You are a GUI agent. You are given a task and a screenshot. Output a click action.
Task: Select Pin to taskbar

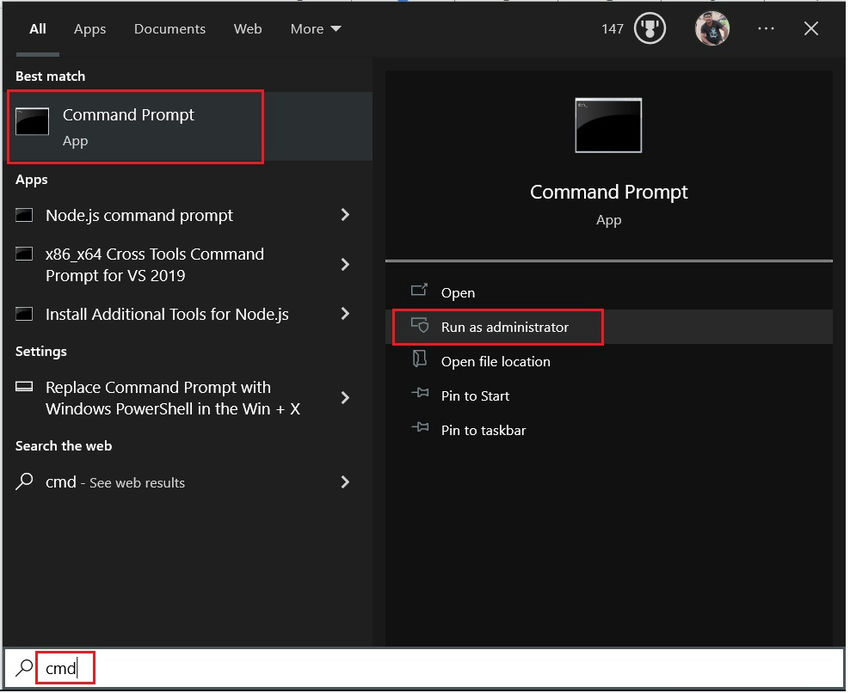[x=611, y=432]
